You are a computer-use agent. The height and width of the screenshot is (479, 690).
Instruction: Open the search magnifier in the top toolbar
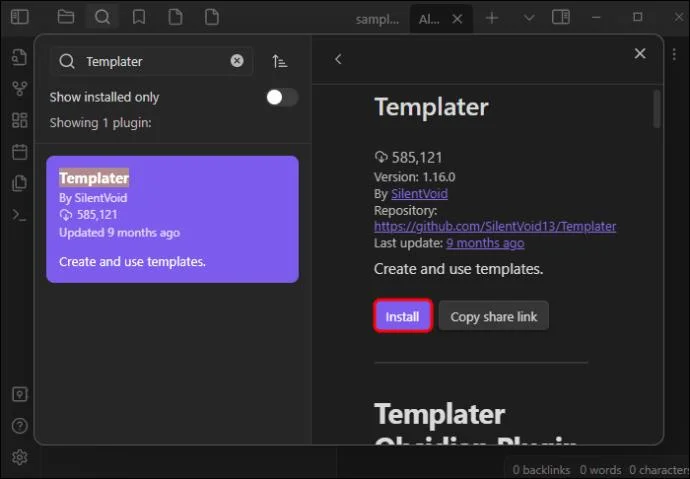pyautogui.click(x=102, y=17)
